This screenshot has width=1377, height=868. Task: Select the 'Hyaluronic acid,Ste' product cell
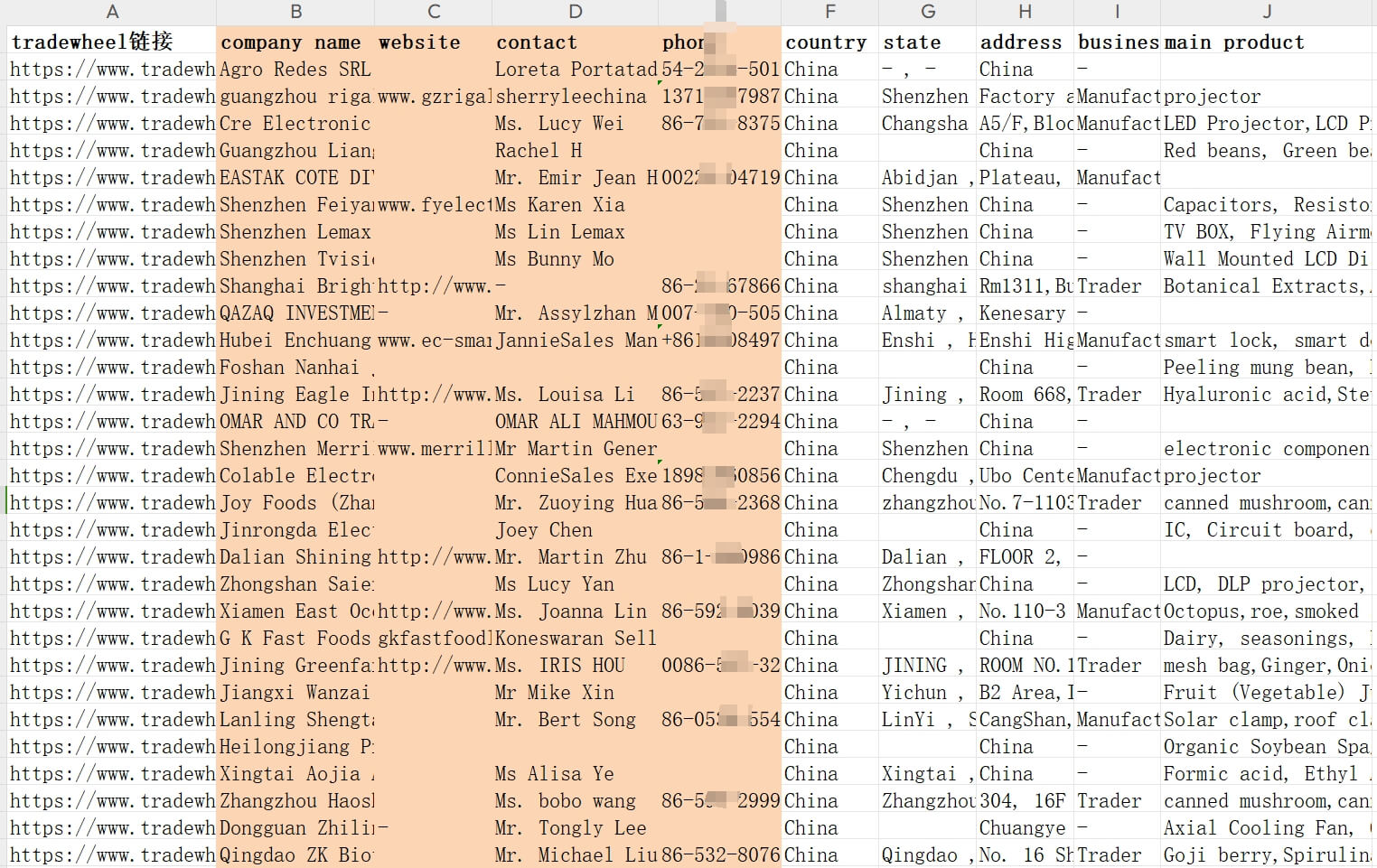[1268, 394]
